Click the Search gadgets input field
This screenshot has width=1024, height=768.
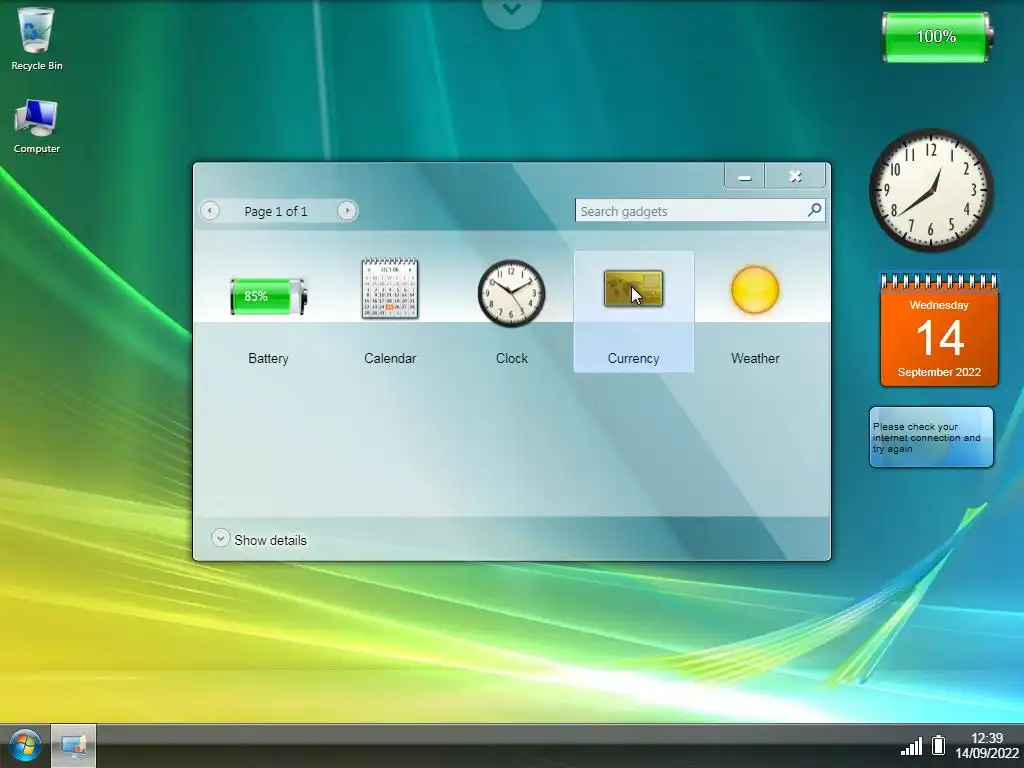700,211
